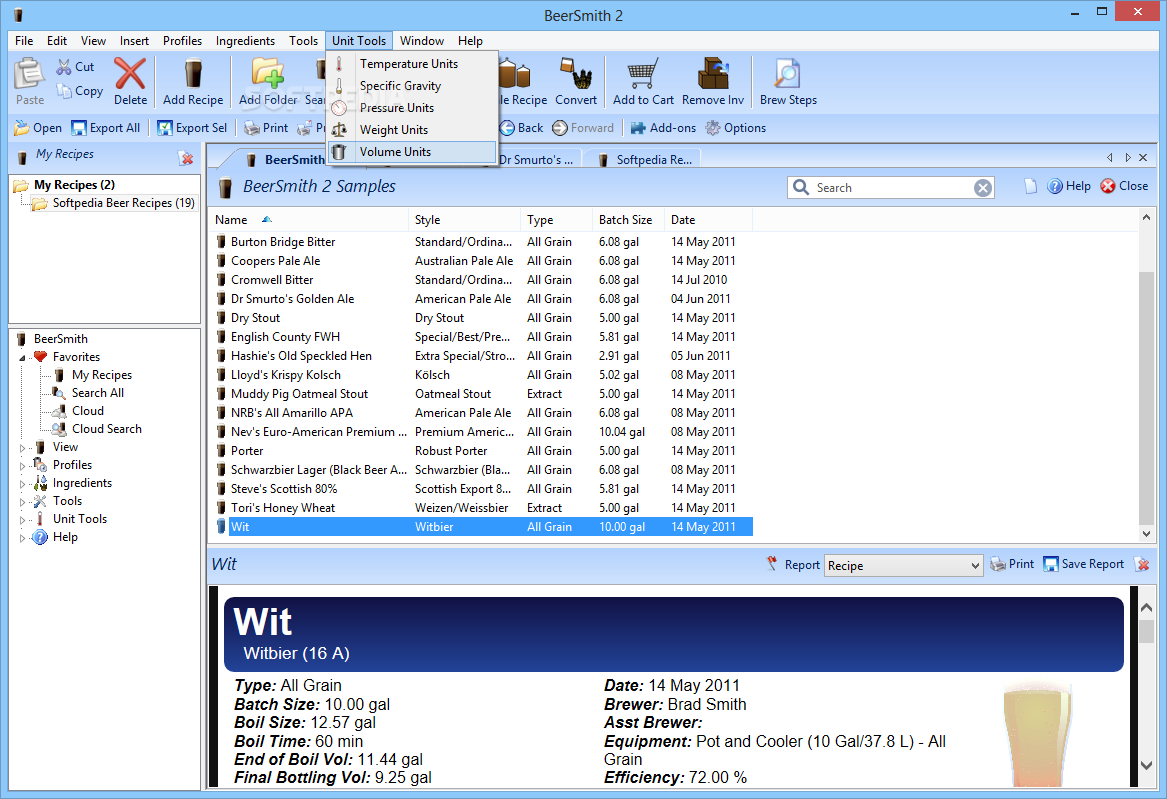Collapse the Favorites tree node
This screenshot has width=1167, height=799.
[22, 358]
